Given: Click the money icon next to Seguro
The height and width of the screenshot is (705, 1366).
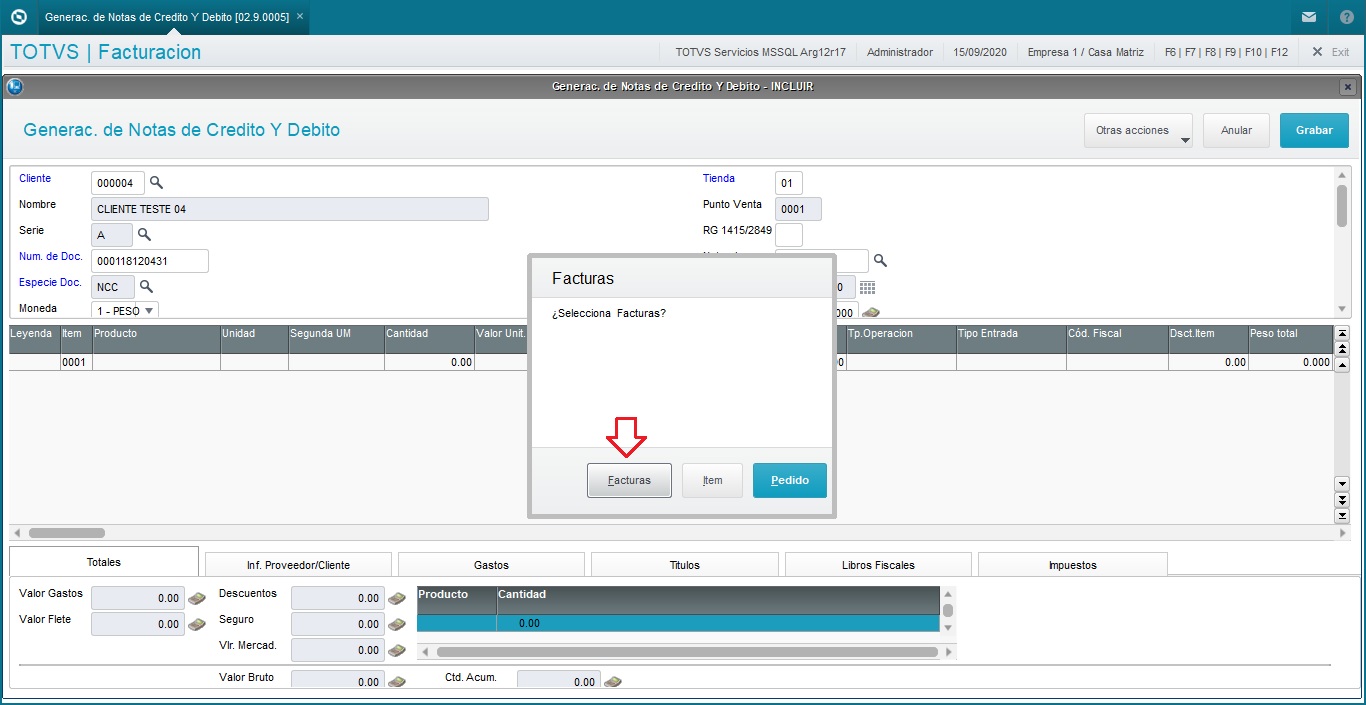Looking at the screenshot, I should click(397, 624).
